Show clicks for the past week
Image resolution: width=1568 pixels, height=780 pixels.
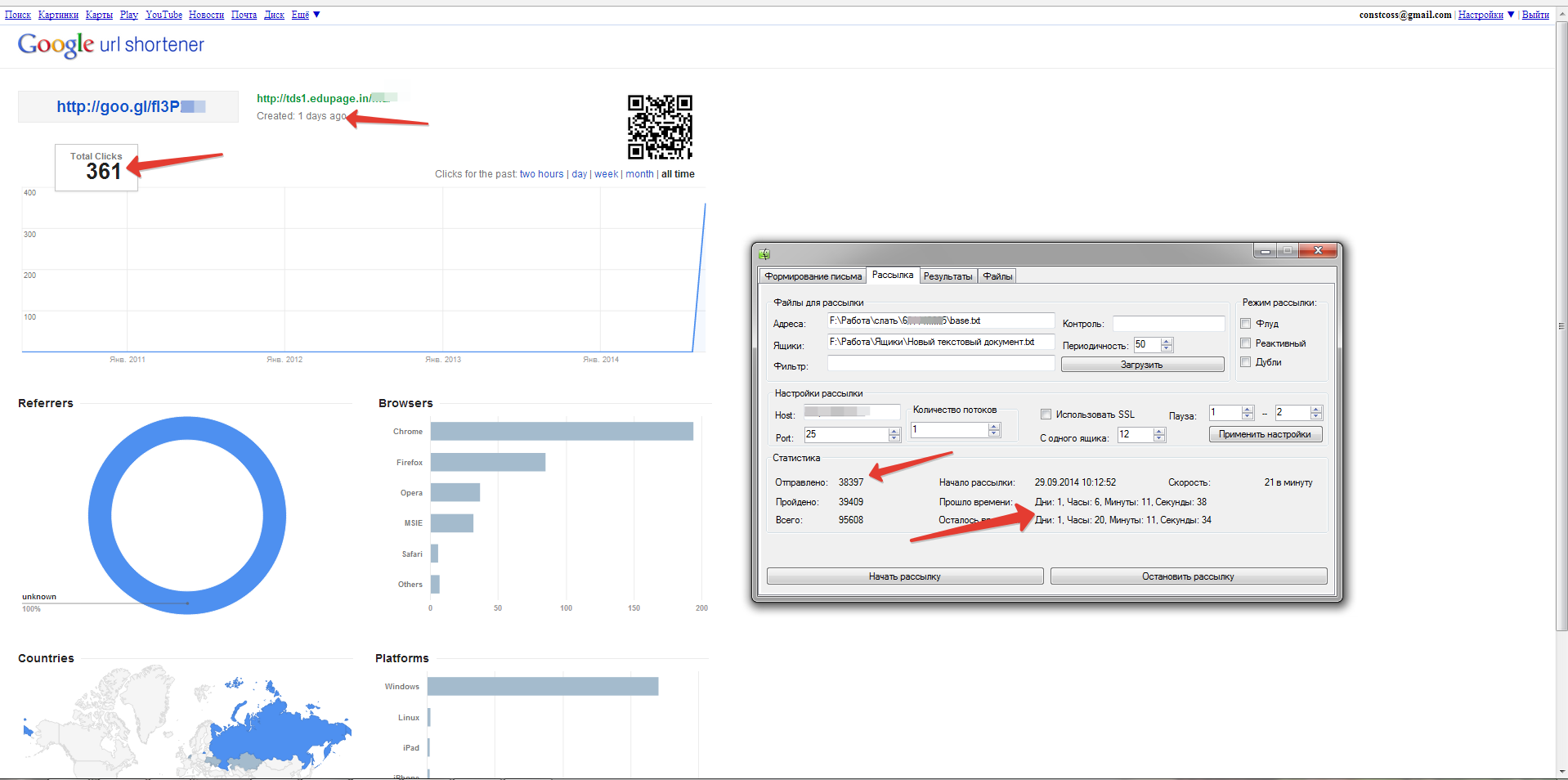click(x=606, y=174)
